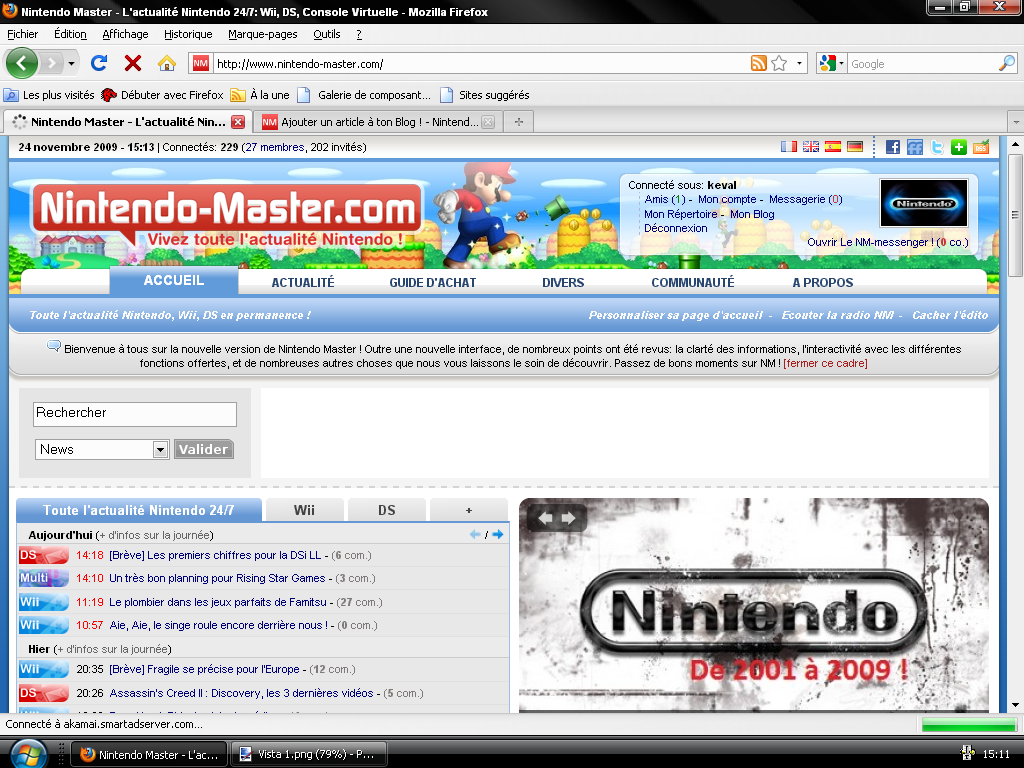The image size is (1024, 768).
Task: Click the '27 membres' link
Action: coord(275,147)
